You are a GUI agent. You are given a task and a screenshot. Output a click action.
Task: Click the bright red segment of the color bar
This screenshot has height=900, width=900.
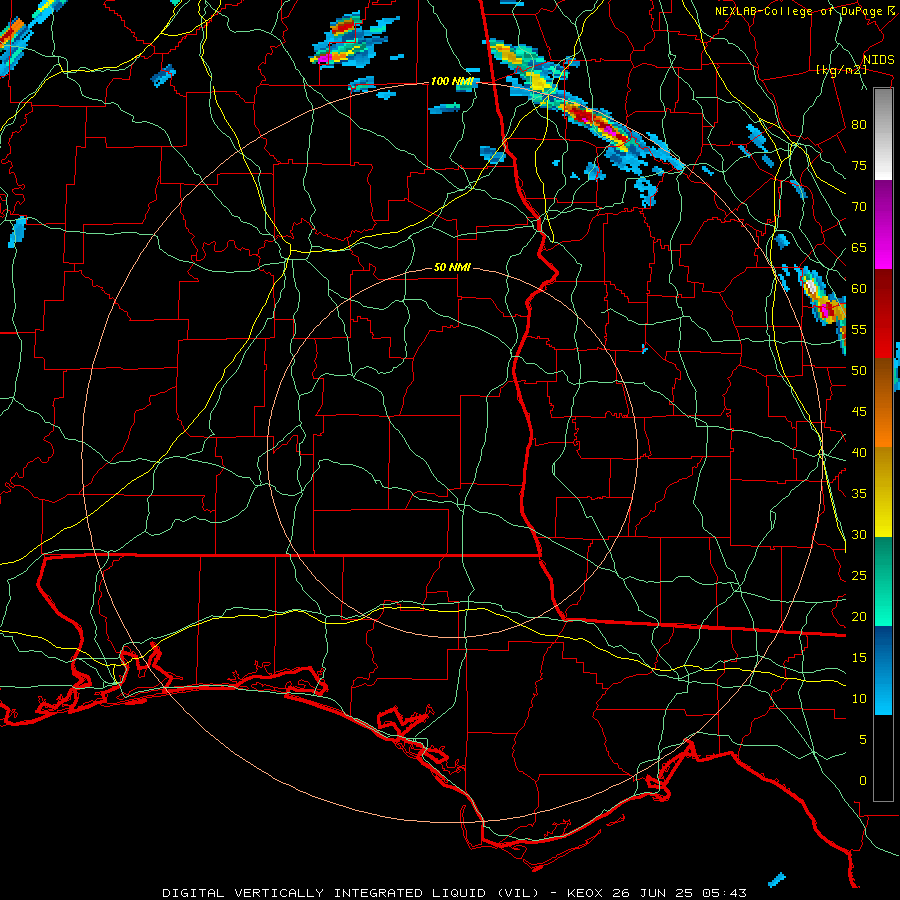(x=883, y=314)
